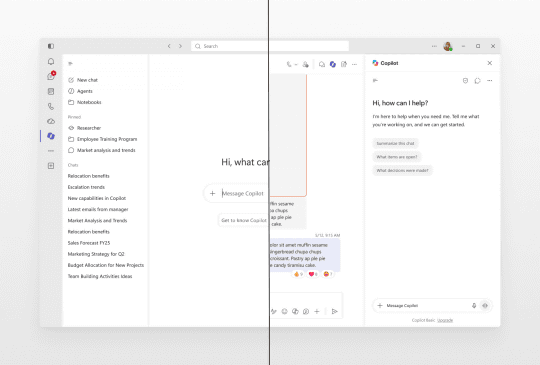Click the Copilot icon in the chat header
The image size is (540, 365).
click(333, 64)
